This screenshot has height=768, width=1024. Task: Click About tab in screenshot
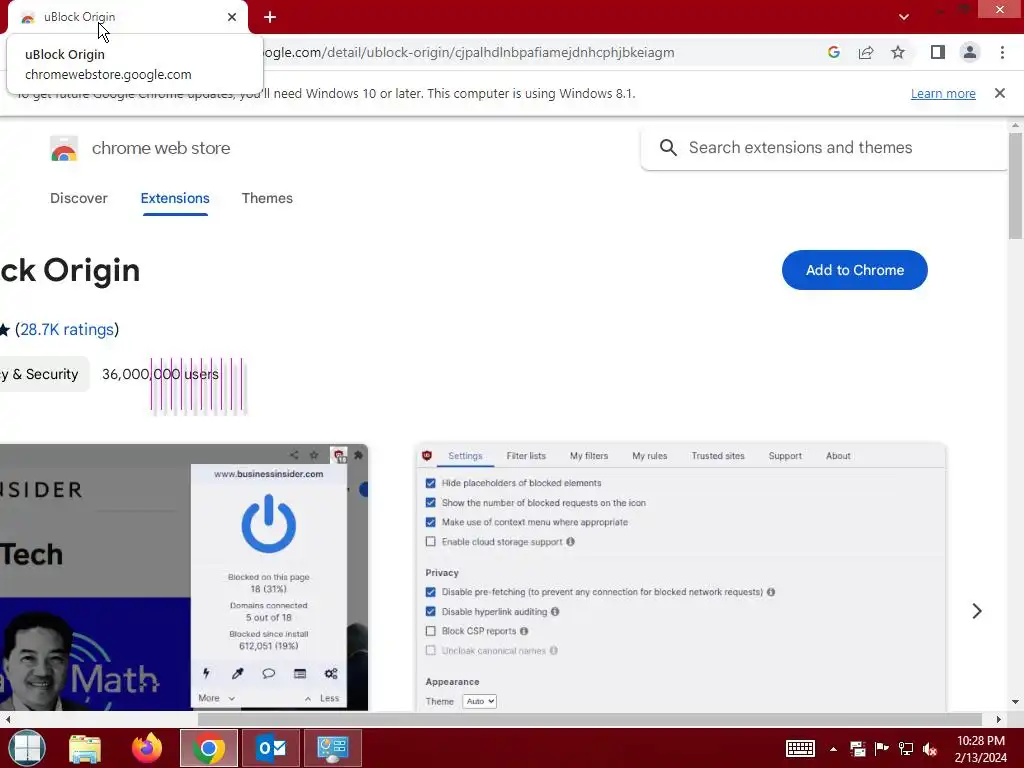(x=838, y=456)
